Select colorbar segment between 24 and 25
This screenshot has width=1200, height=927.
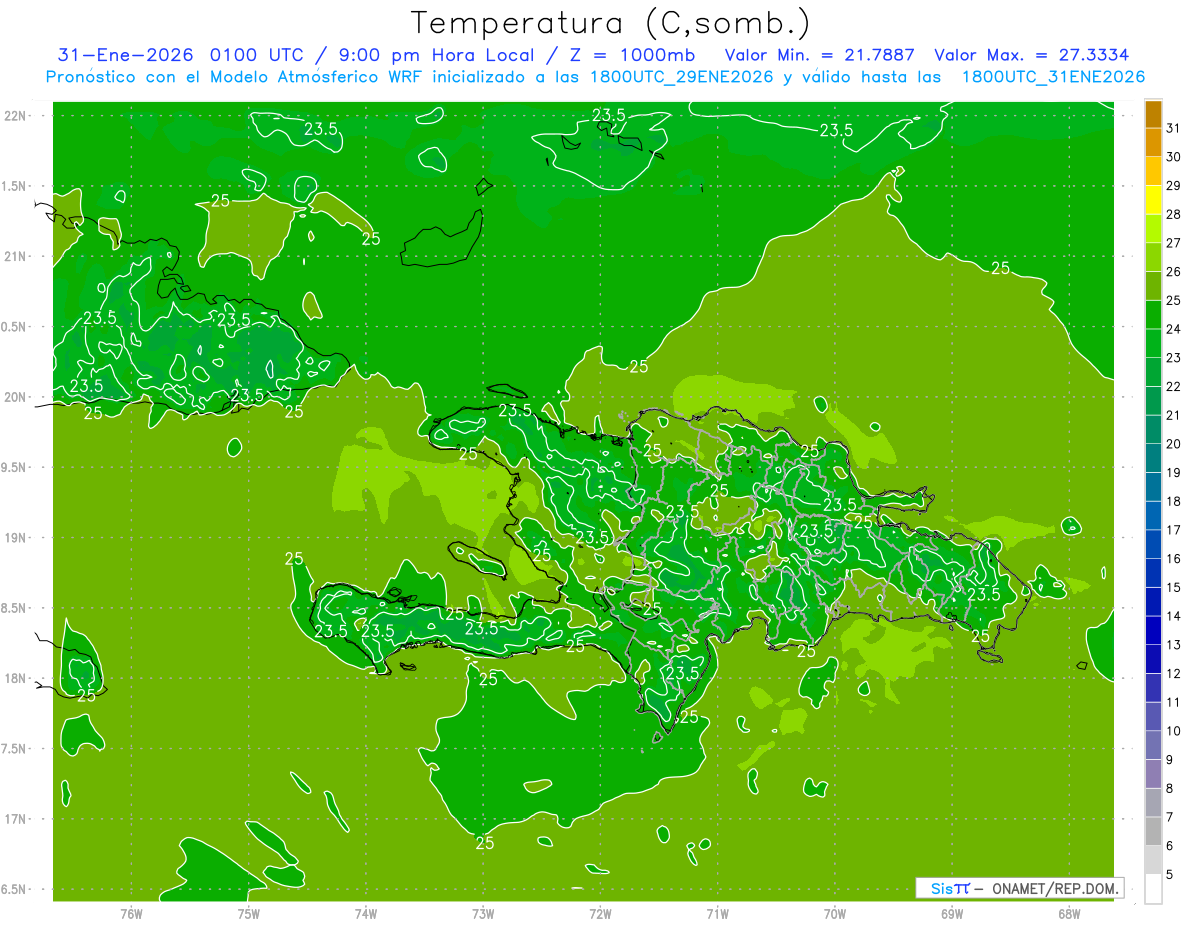(1153, 314)
